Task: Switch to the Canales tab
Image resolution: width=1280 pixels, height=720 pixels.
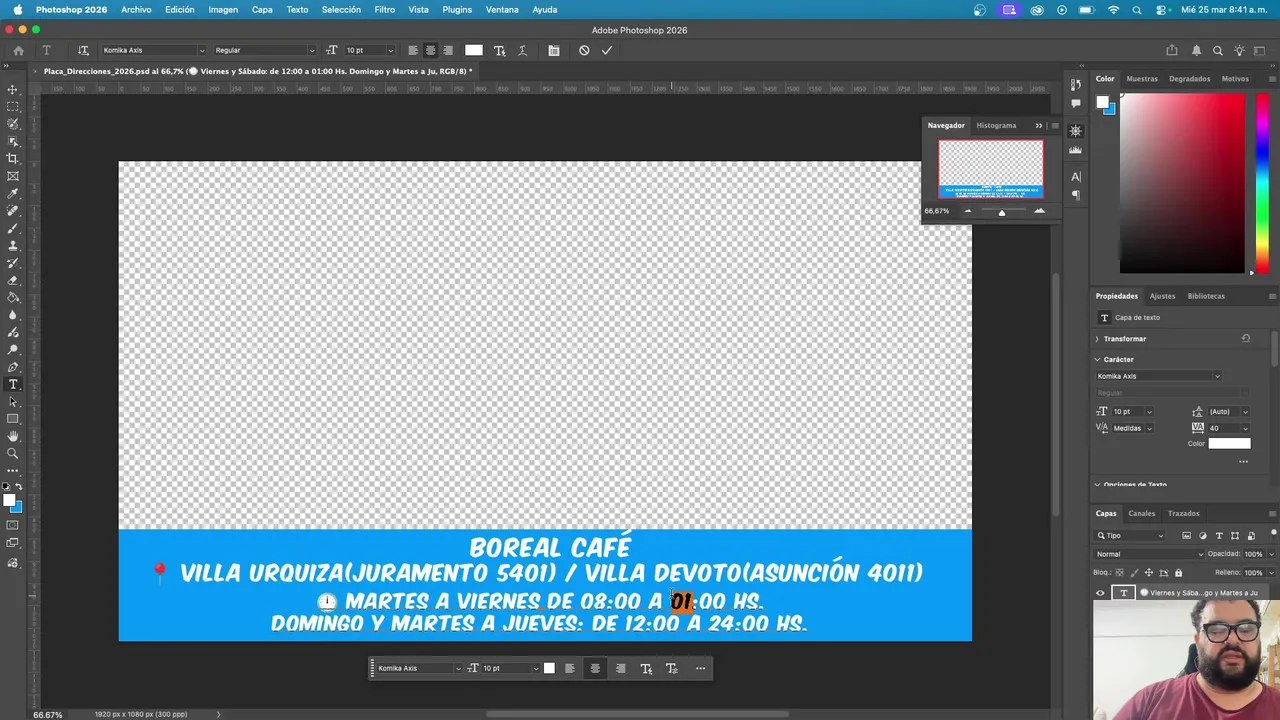Action: [1141, 513]
